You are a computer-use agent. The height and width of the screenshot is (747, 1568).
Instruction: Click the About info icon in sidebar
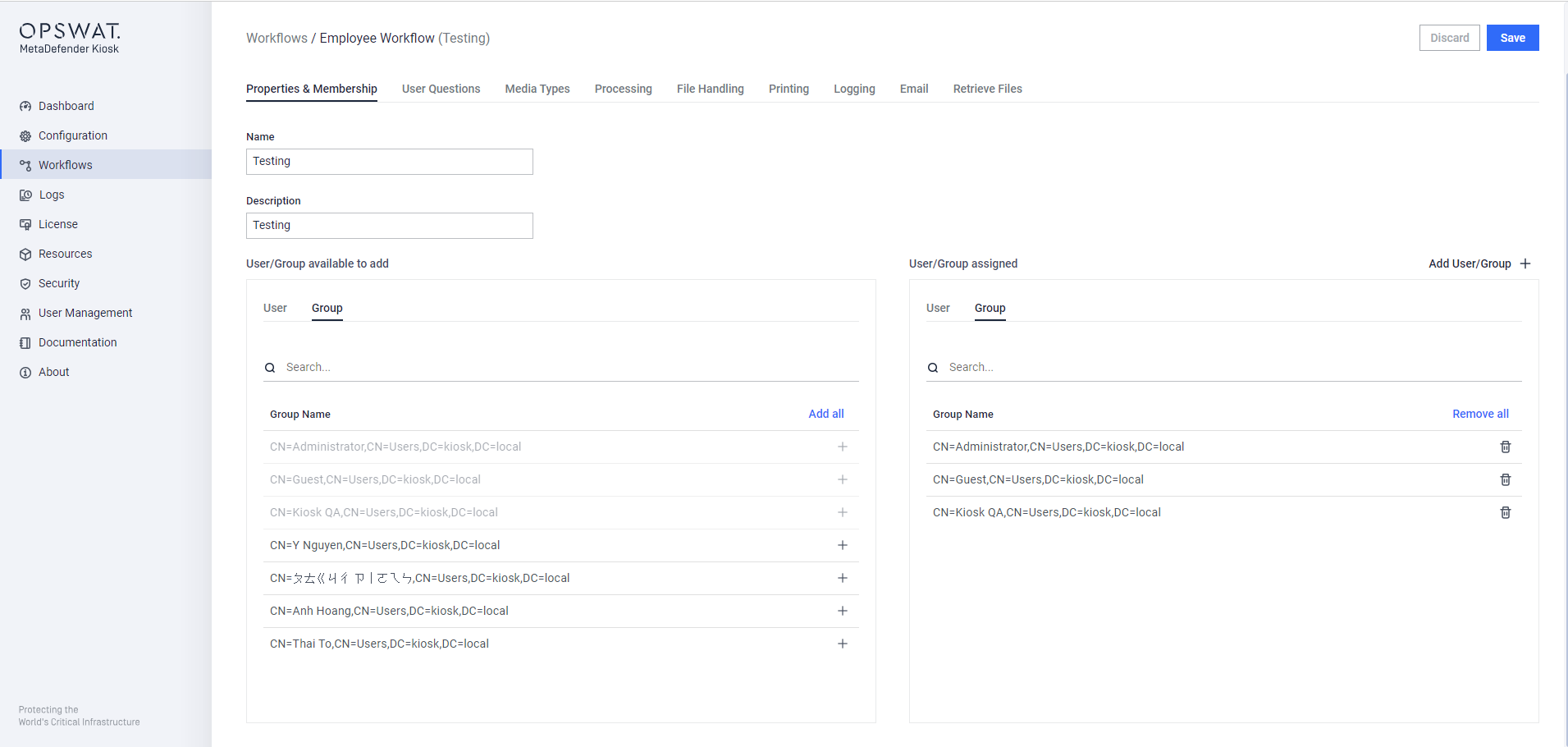click(25, 372)
